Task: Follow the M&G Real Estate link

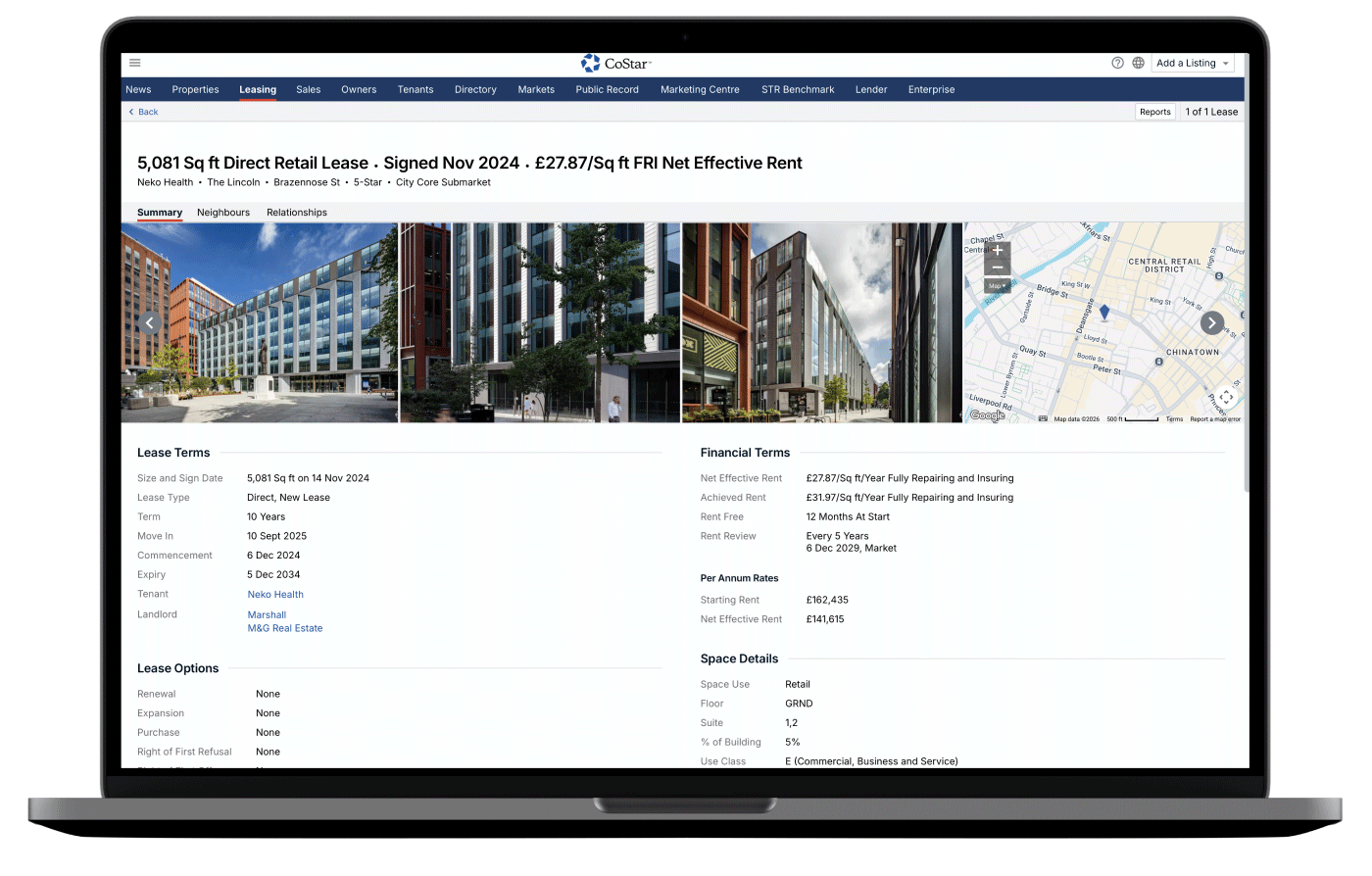Action: click(x=285, y=628)
